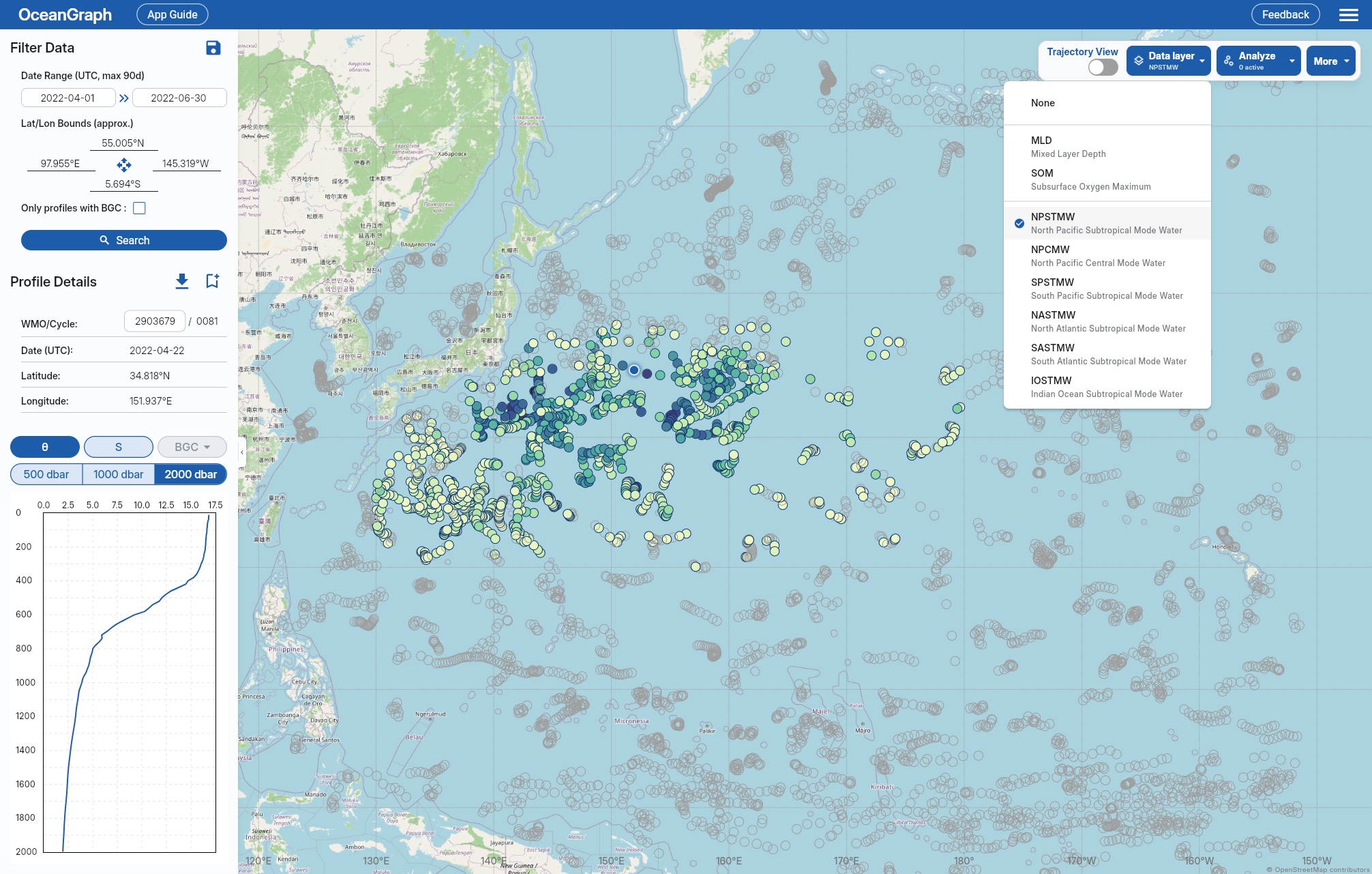Select NASTMW layer option
The height and width of the screenshot is (874, 1372).
click(x=1107, y=321)
